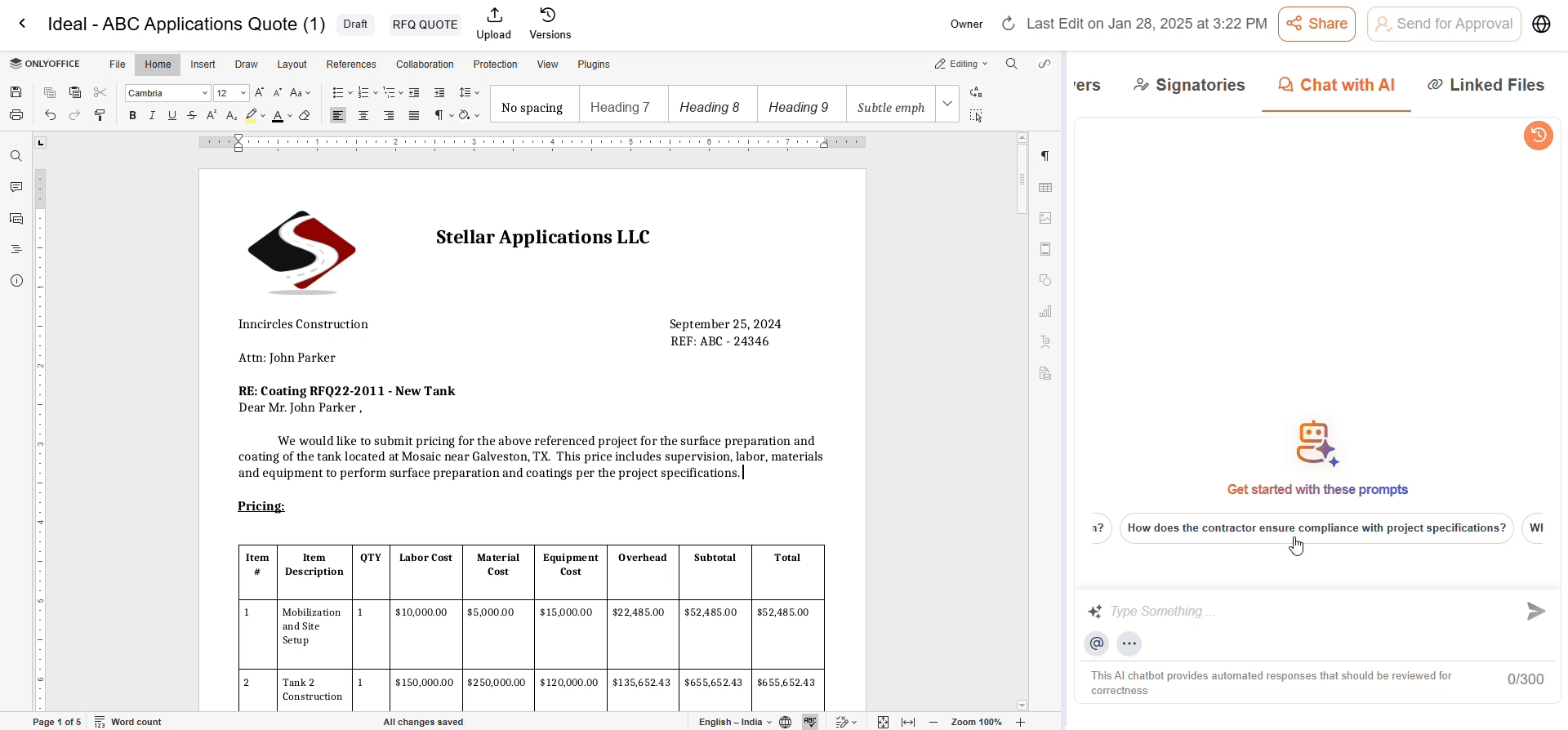Image resolution: width=1568 pixels, height=730 pixels.
Task: Toggle superscript formatting
Action: [212, 116]
